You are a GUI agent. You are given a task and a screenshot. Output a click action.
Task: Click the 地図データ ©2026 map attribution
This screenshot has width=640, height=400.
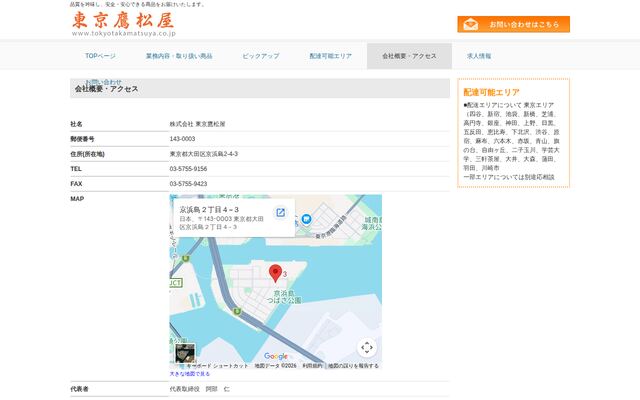276,366
